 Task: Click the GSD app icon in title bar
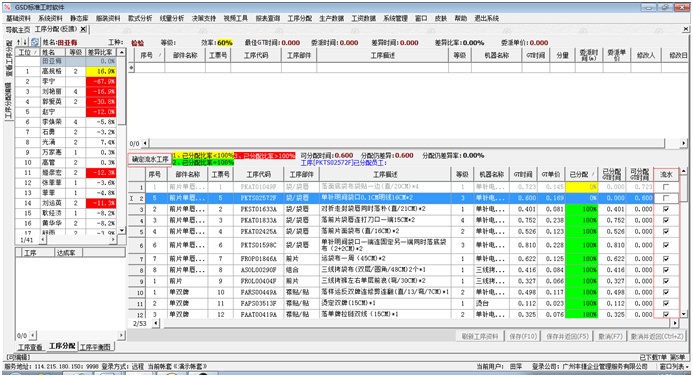coord(7,7)
